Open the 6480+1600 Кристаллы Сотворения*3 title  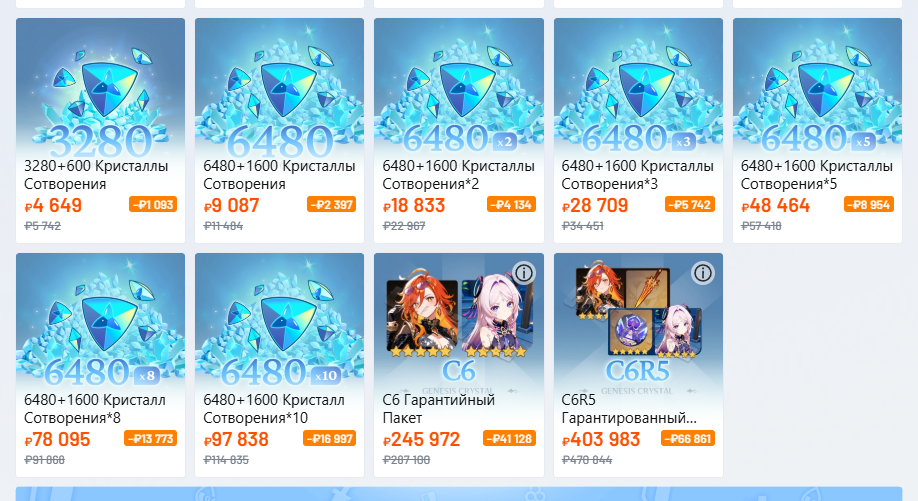(x=638, y=174)
